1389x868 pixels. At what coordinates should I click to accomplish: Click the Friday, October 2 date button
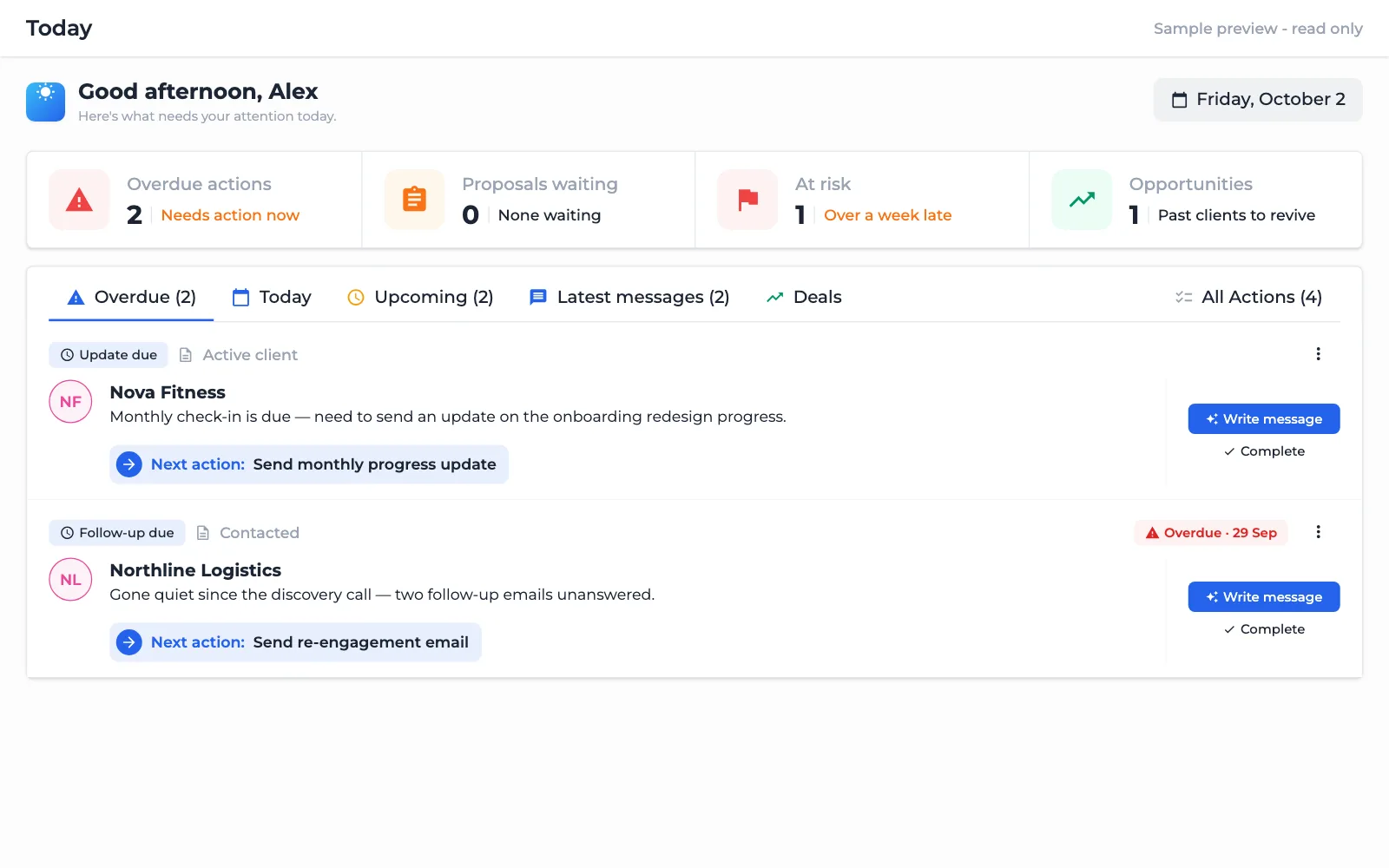[x=1258, y=100]
